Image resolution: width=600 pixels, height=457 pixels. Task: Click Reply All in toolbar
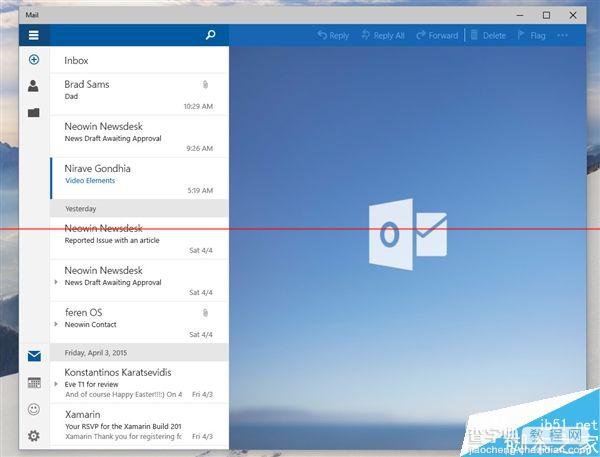(383, 36)
